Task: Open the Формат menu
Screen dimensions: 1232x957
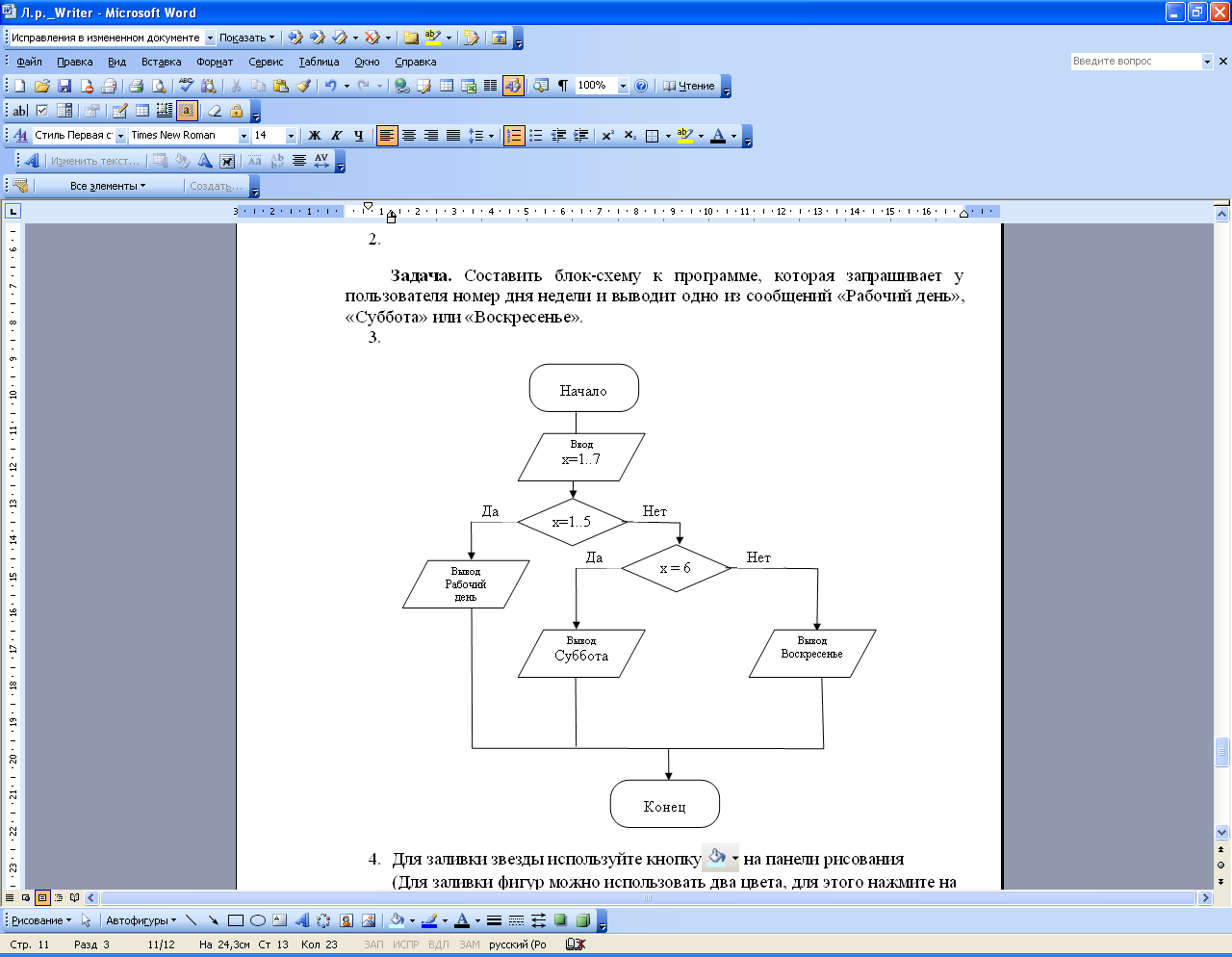Action: pyautogui.click(x=215, y=62)
